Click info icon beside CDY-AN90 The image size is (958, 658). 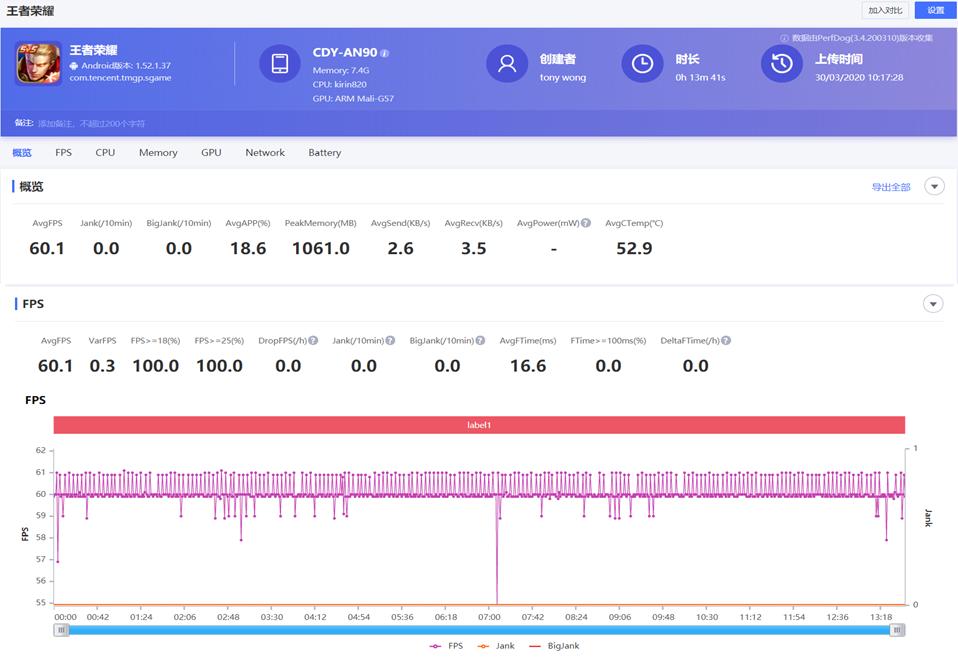coord(385,53)
